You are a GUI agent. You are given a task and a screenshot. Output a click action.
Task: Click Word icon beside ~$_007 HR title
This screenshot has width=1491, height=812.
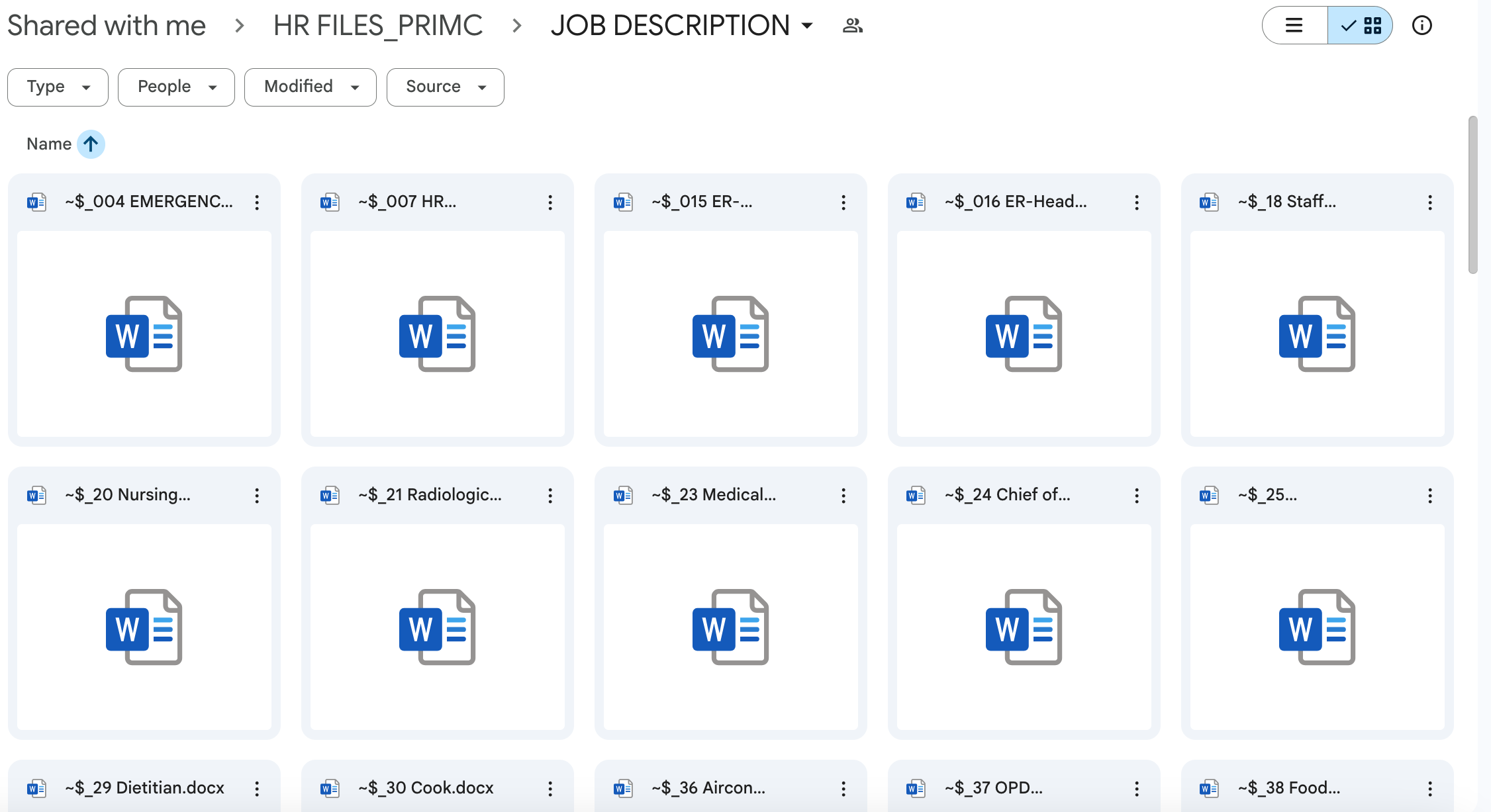point(330,202)
